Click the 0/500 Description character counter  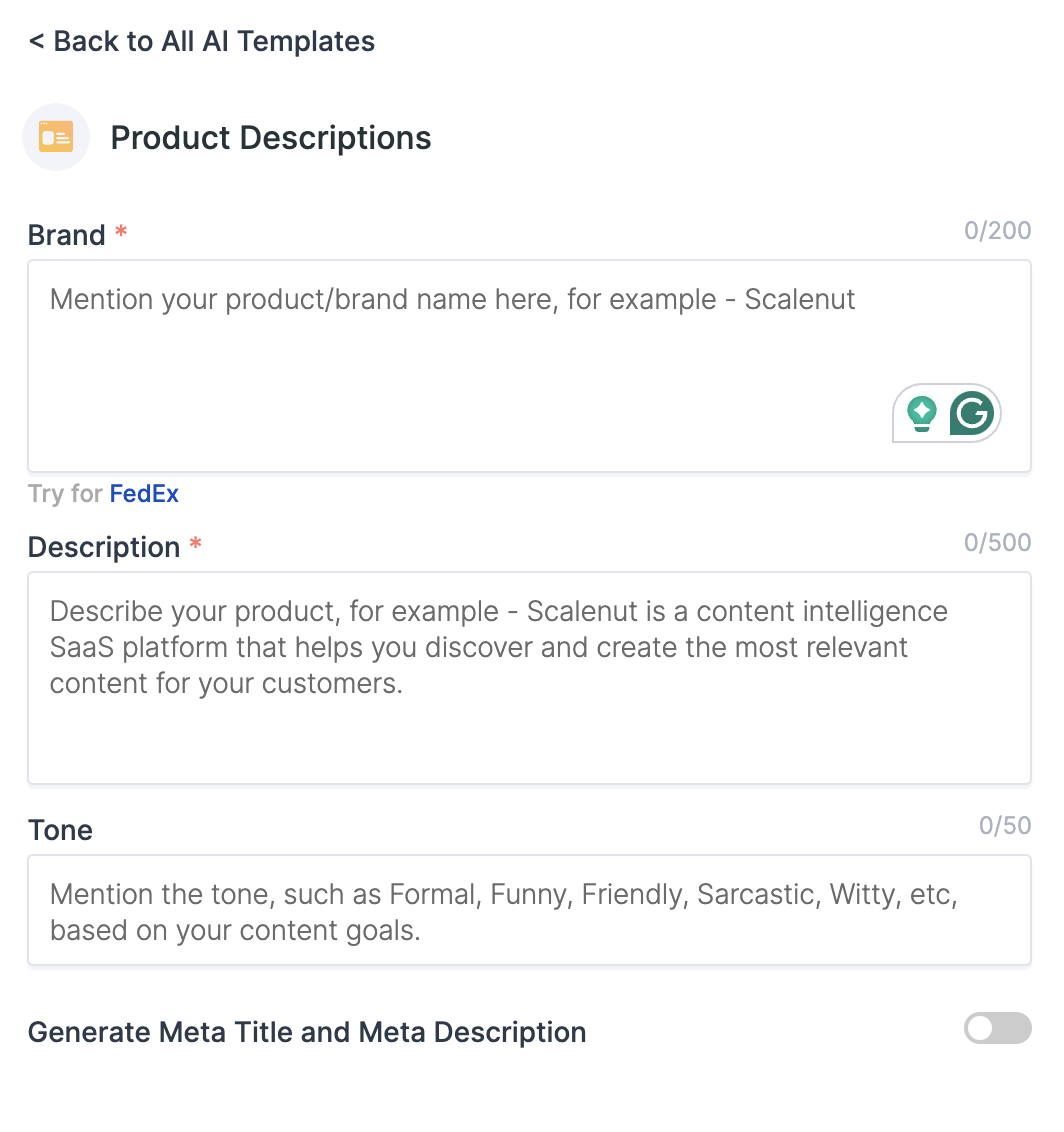(998, 542)
